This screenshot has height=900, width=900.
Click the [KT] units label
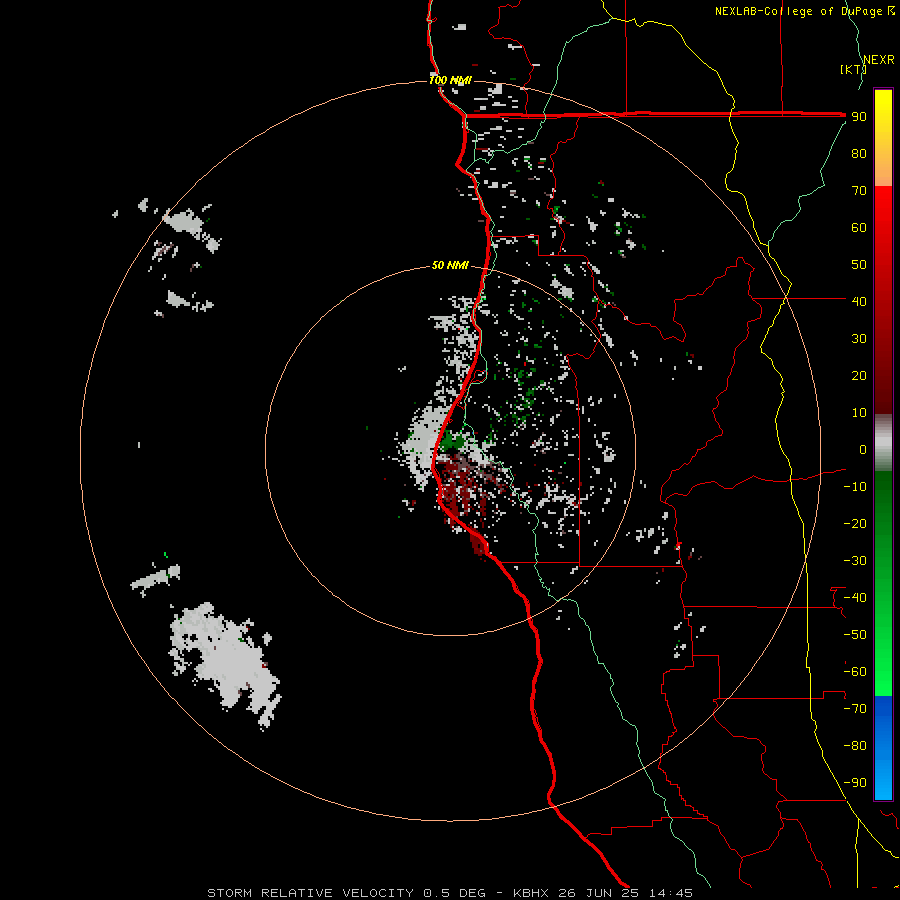tap(853, 69)
